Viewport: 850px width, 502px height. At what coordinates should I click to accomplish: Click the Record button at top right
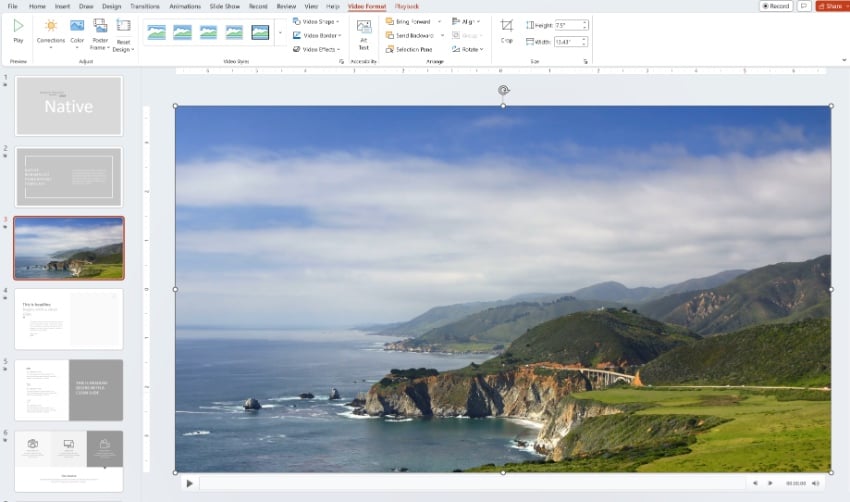(x=776, y=6)
